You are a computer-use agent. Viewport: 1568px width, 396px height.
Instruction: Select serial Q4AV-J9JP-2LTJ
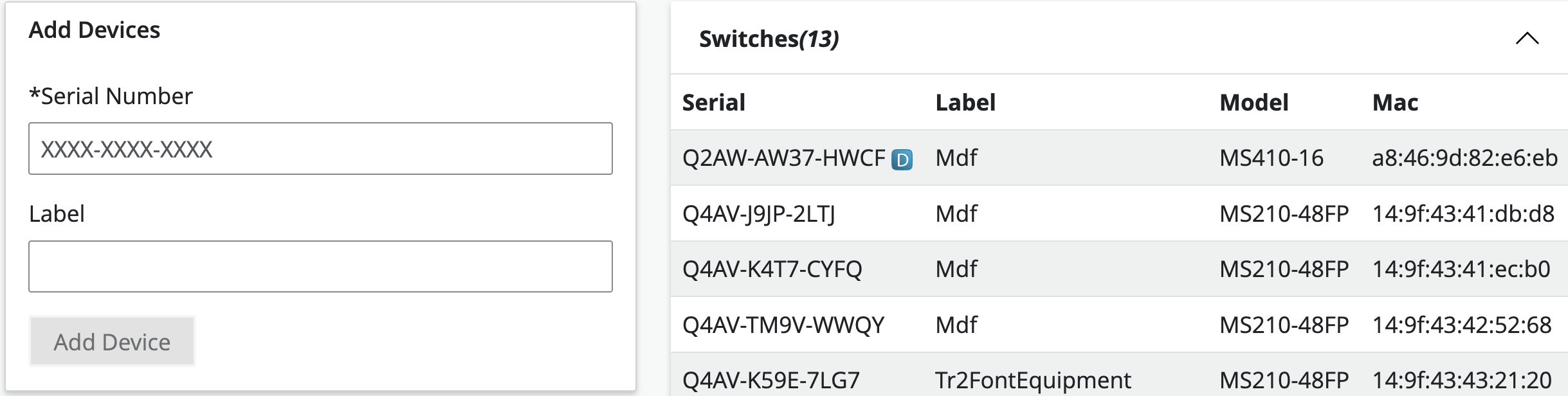pos(758,214)
